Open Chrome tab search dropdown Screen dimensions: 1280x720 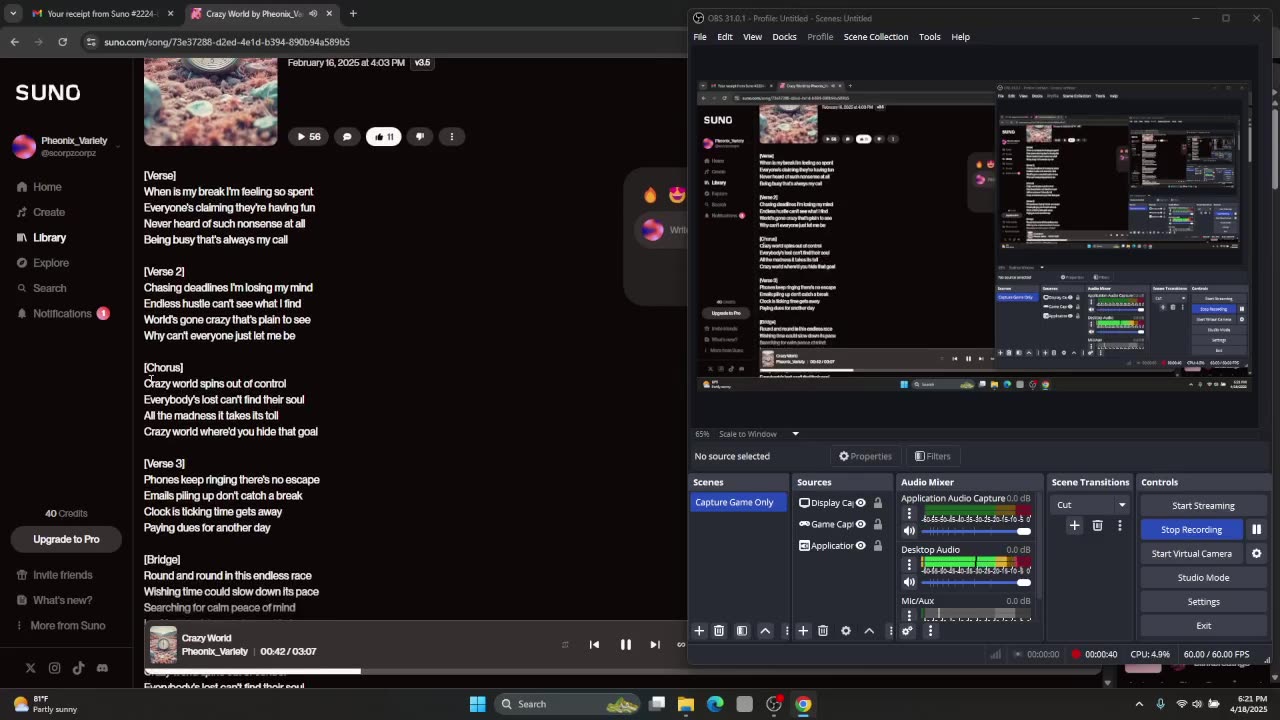coord(13,14)
